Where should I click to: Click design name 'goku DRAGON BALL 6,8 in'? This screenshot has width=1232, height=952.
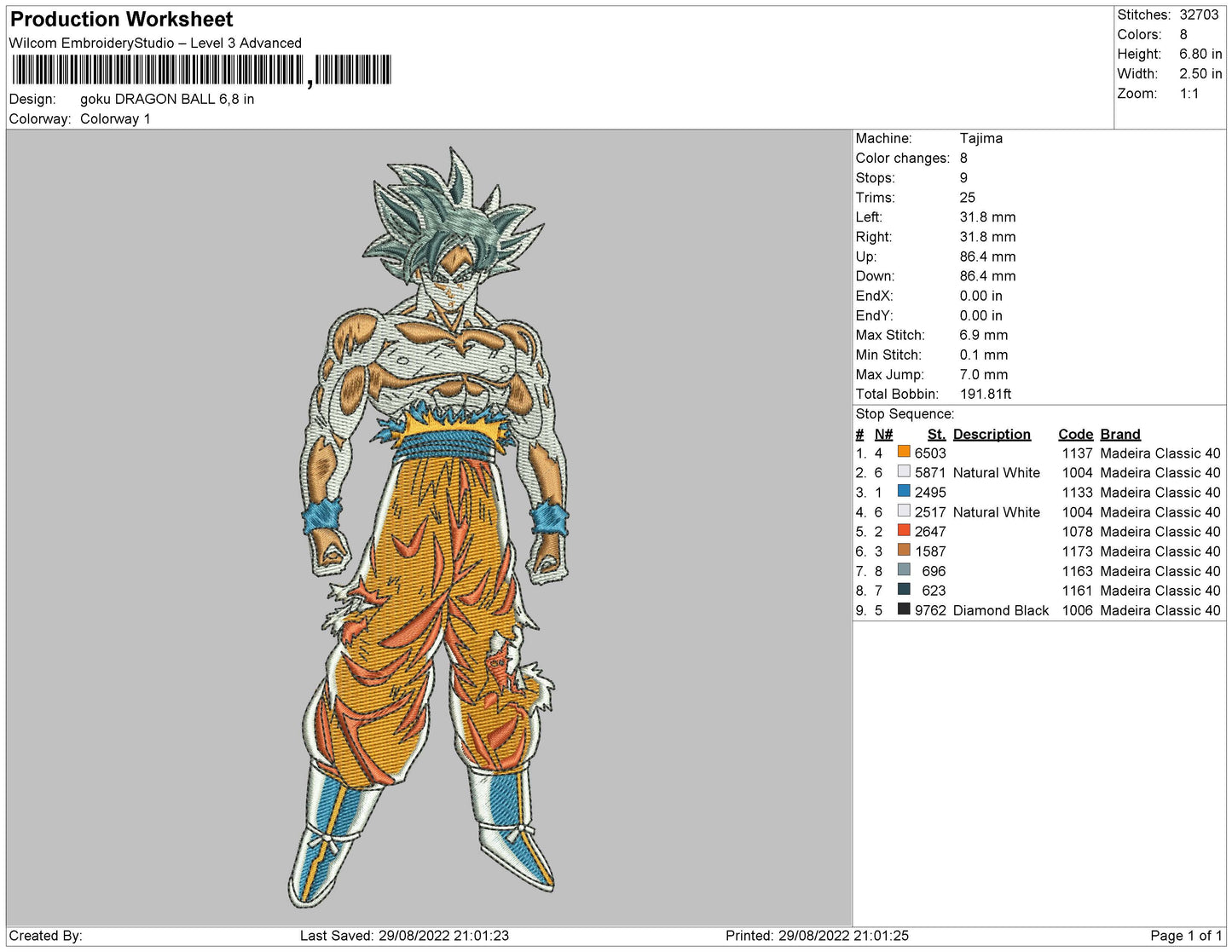[x=167, y=99]
